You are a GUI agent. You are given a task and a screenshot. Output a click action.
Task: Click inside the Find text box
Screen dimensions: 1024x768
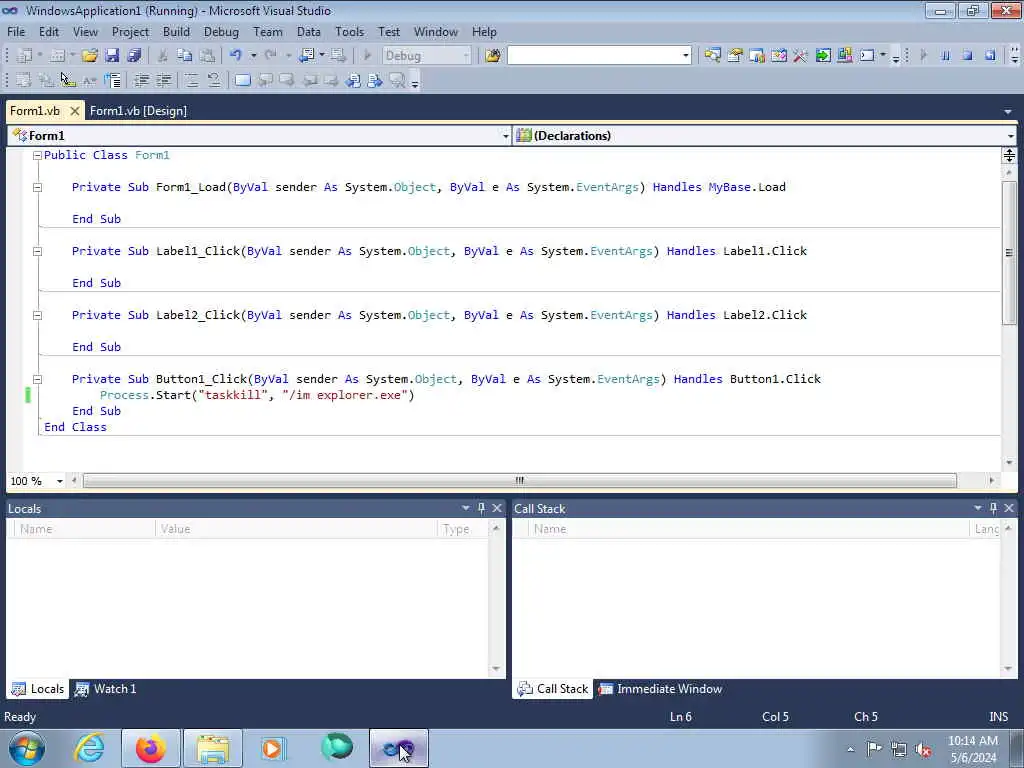pyautogui.click(x=594, y=56)
